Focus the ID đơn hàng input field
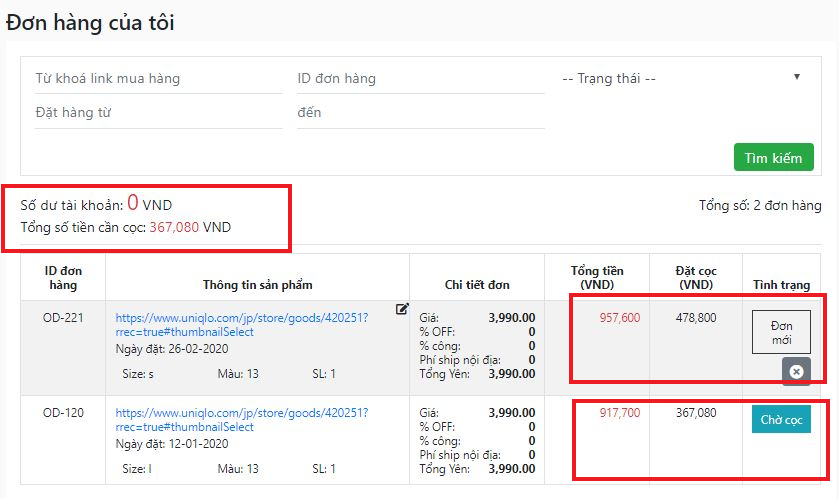Viewport: 839px width, 499px height. (421, 79)
